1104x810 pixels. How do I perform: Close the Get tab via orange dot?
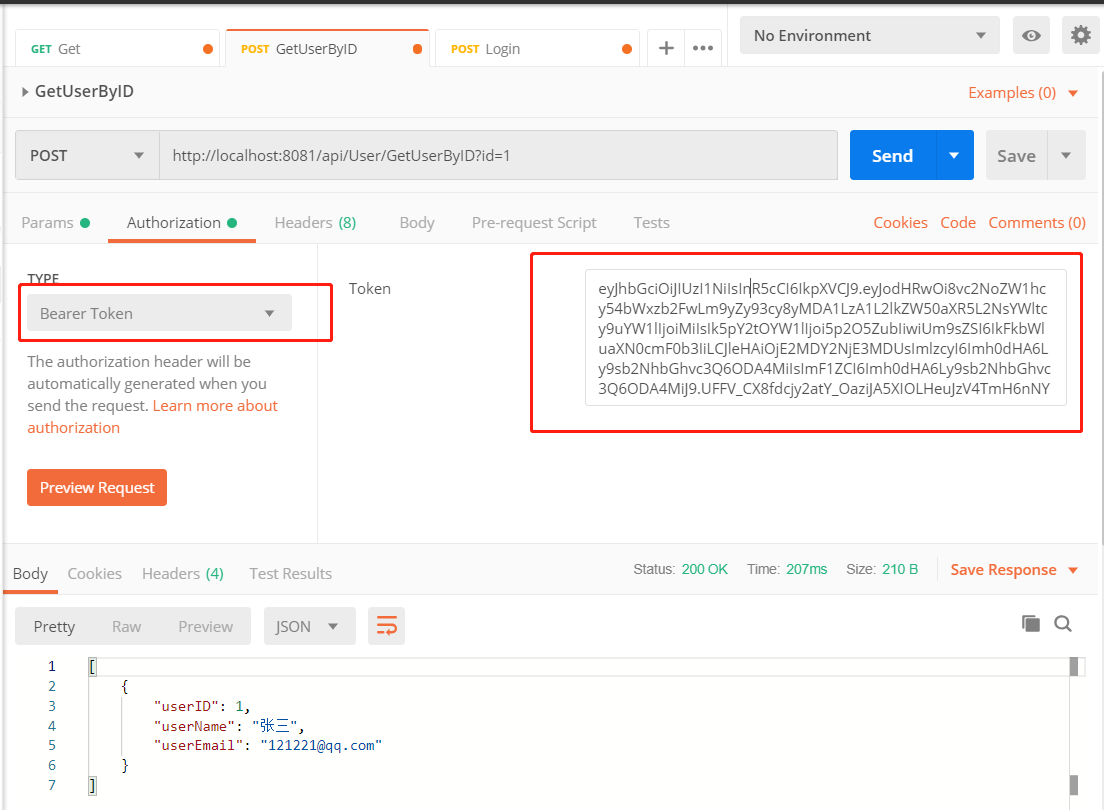tap(208, 49)
